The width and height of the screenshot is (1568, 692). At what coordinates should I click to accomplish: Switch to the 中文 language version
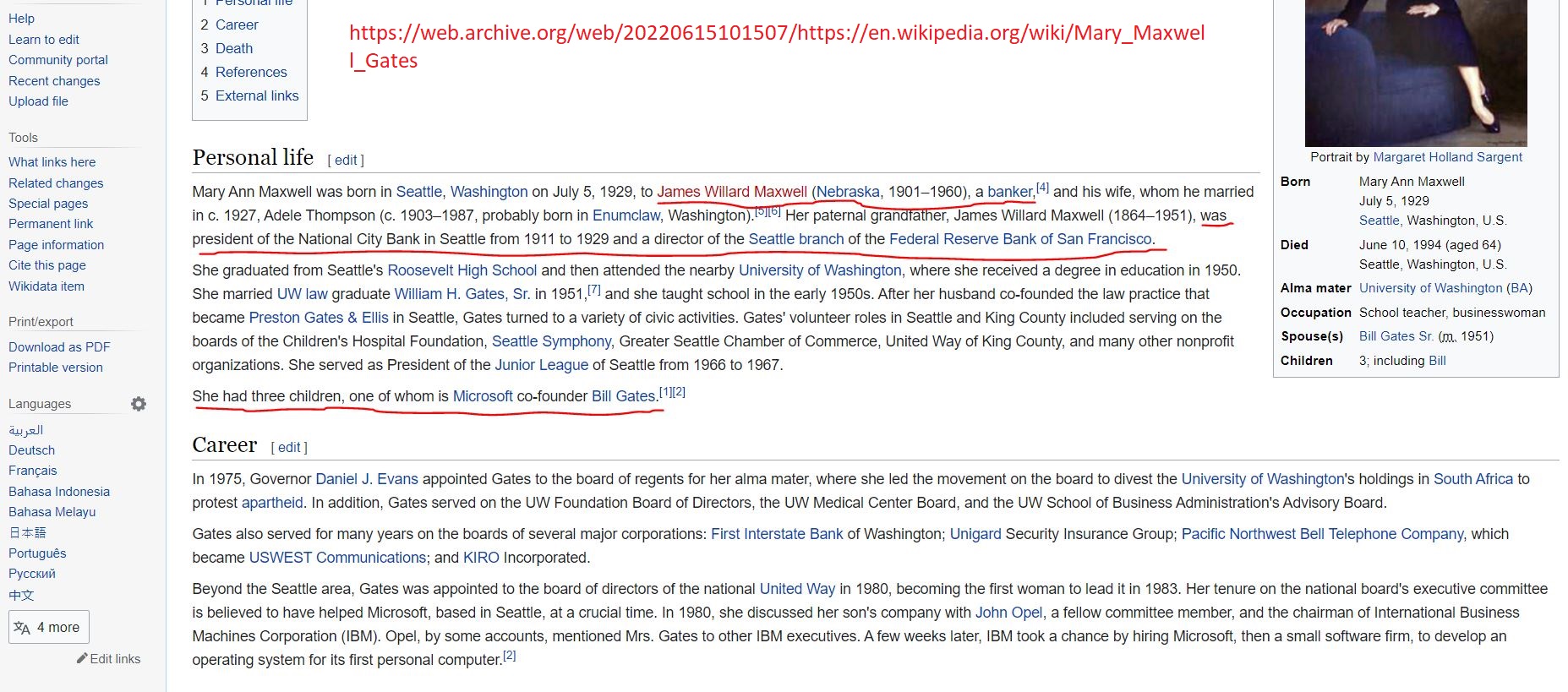point(21,595)
